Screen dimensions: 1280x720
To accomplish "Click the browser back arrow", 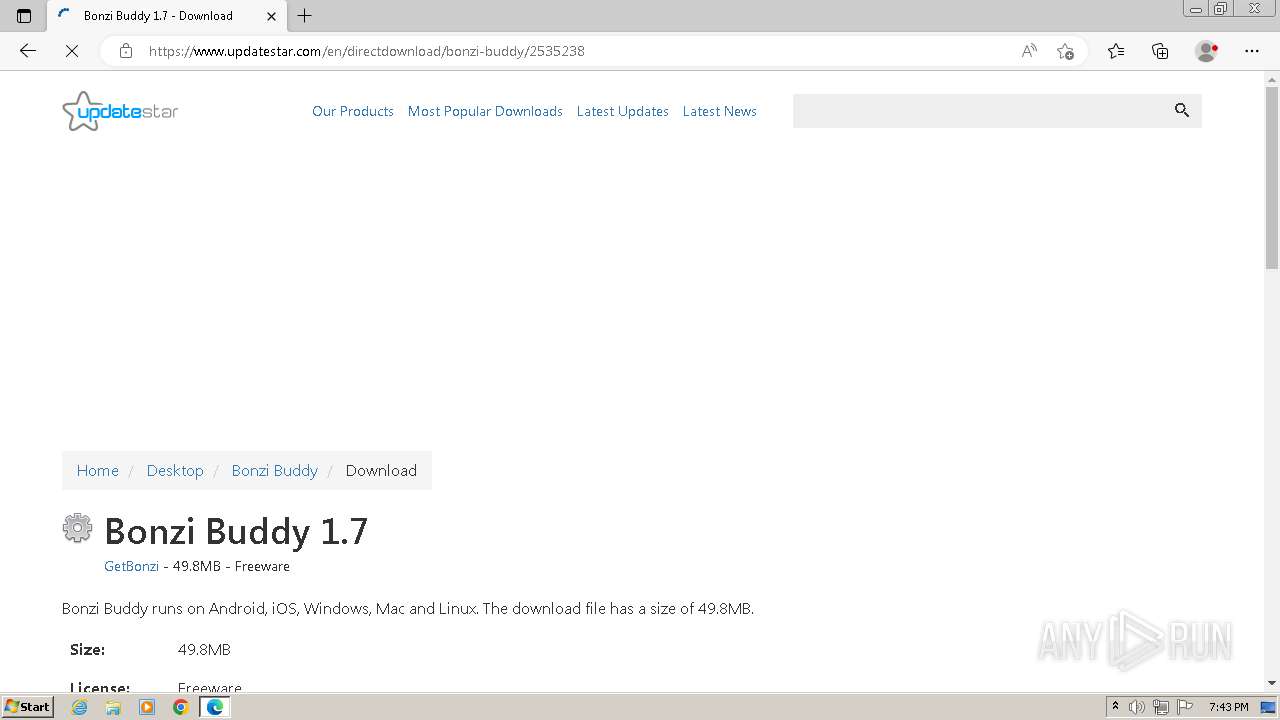I will tap(28, 51).
